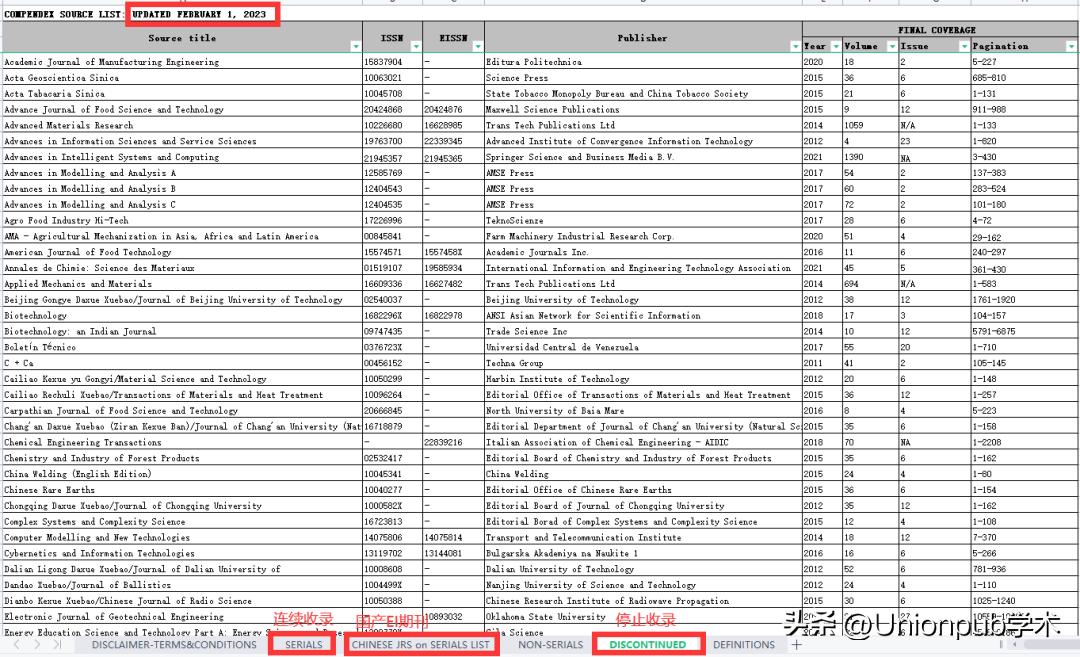
Task: Select cell 'Boletín Técnico'
Action: coord(182,347)
